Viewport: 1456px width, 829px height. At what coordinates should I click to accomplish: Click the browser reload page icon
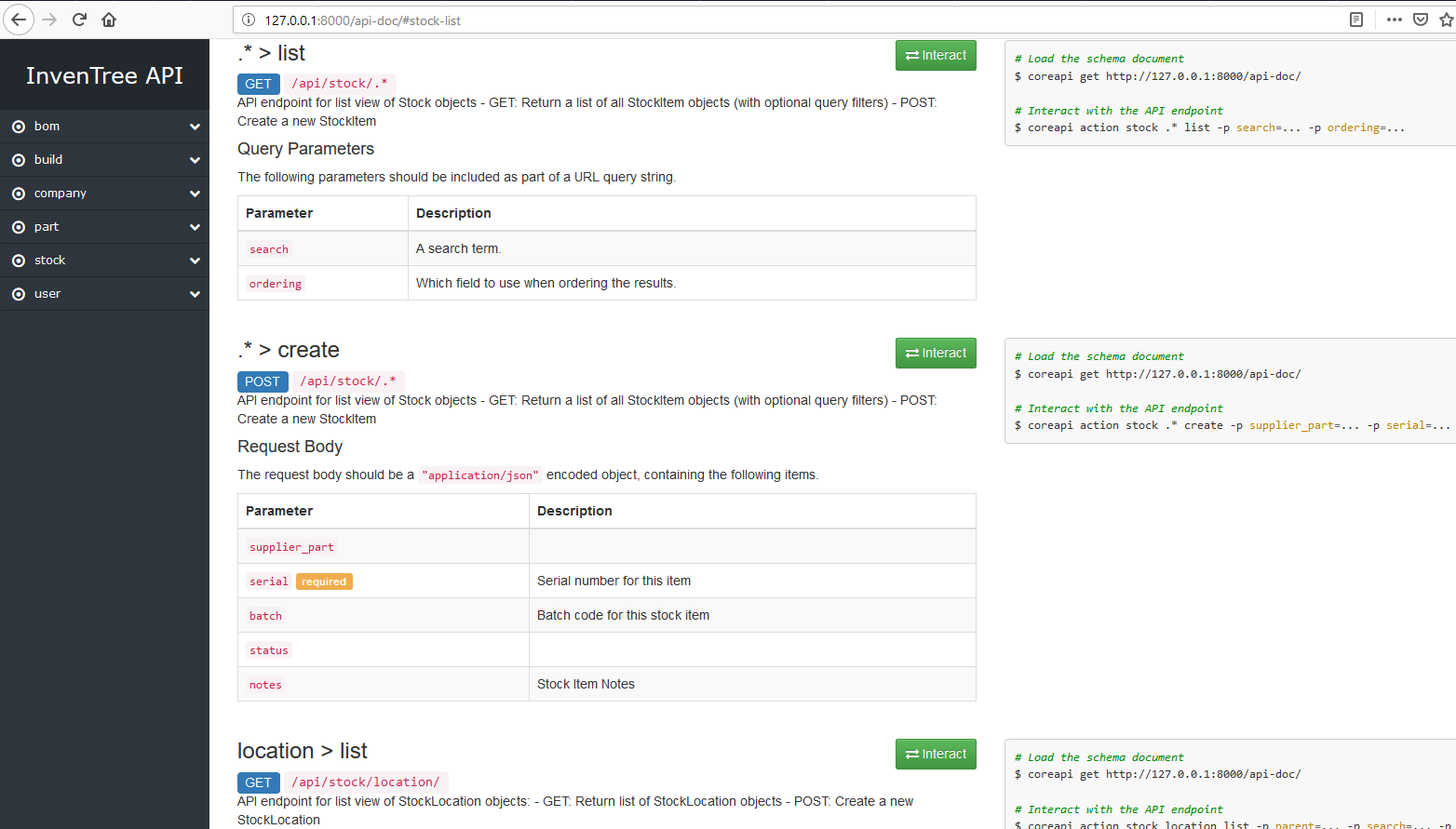click(80, 20)
